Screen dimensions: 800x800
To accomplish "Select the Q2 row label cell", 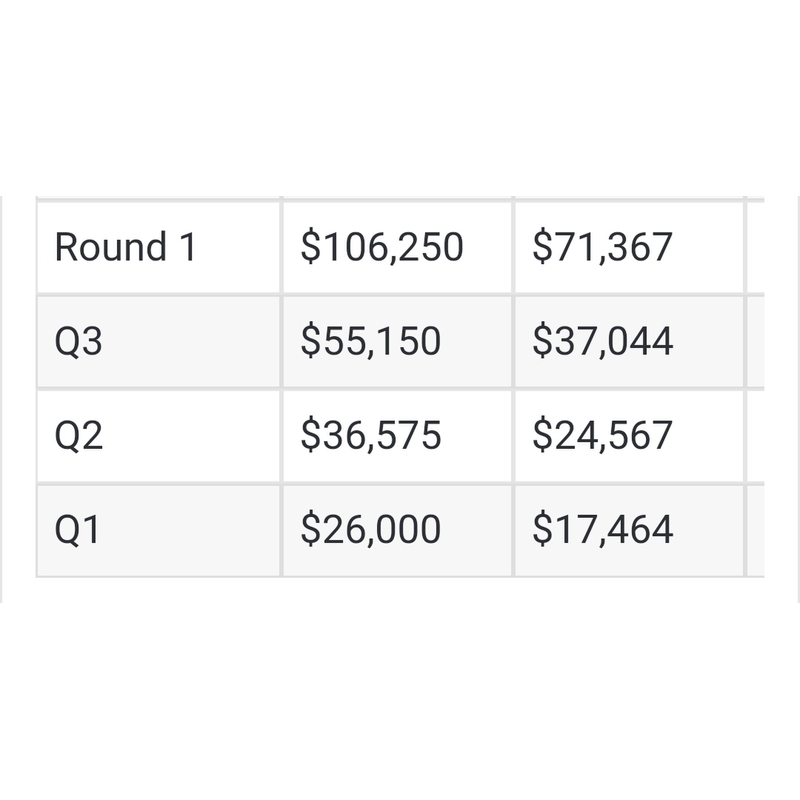I will pyautogui.click(x=158, y=435).
